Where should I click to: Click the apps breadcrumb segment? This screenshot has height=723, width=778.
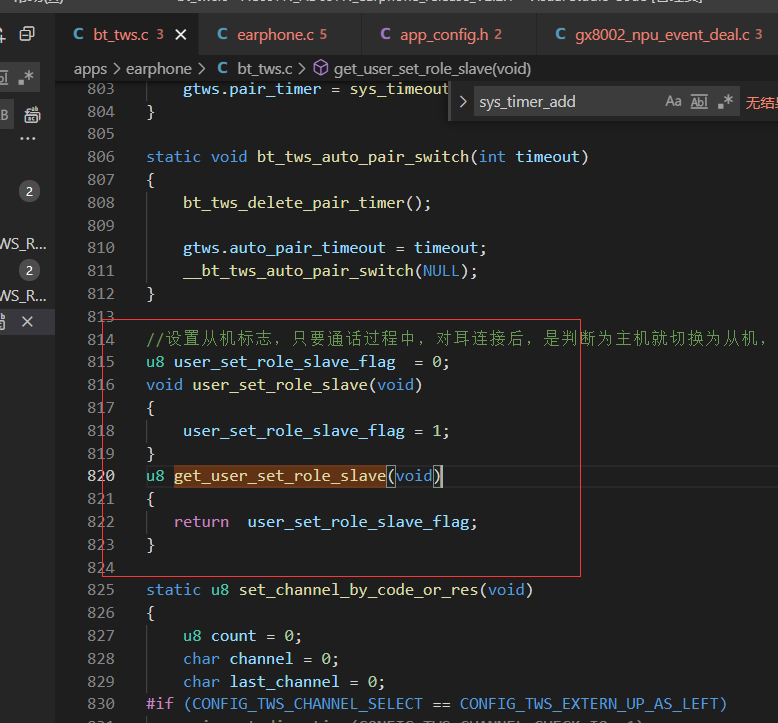(90, 68)
